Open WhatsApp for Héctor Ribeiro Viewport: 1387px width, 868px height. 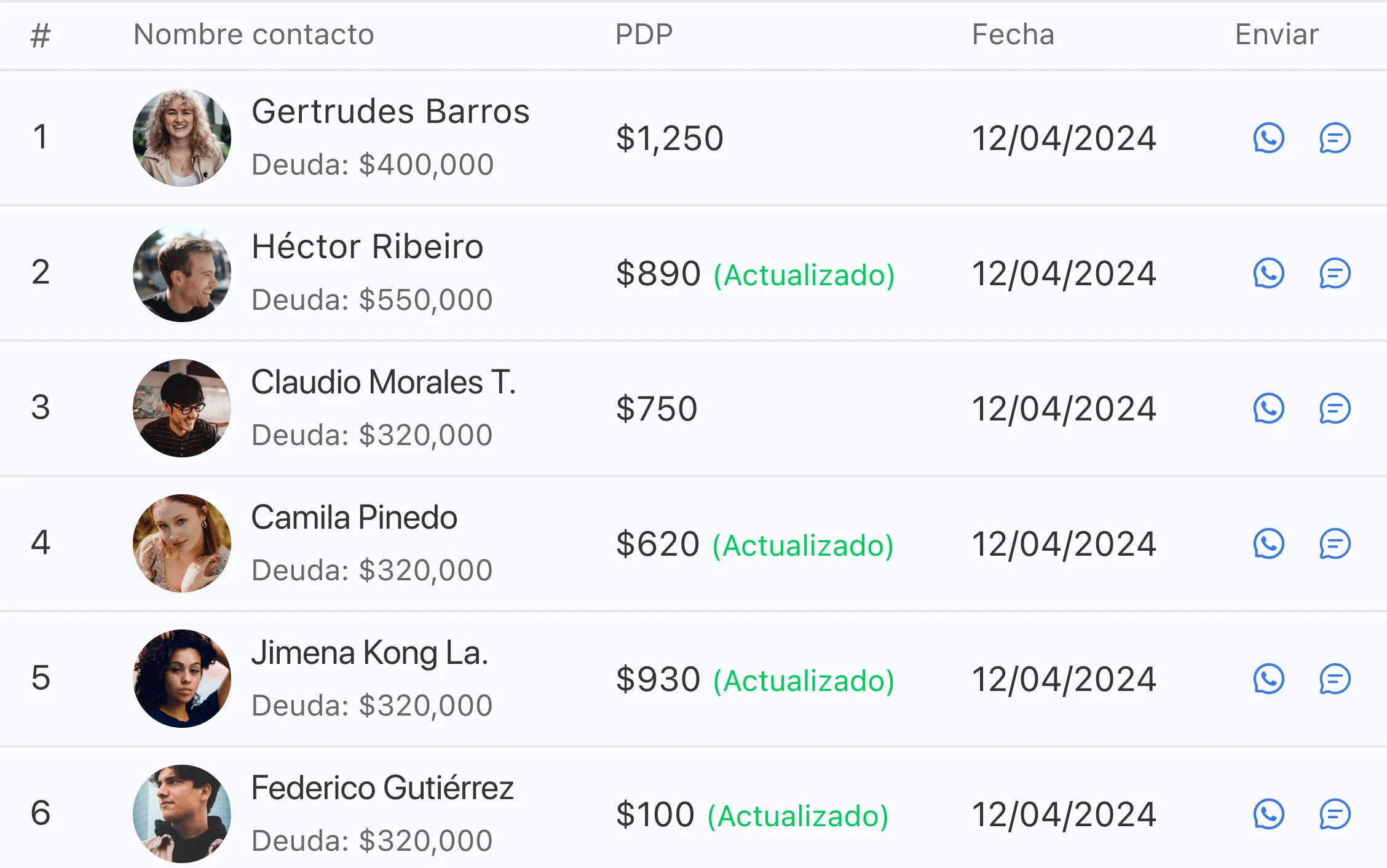1268,273
